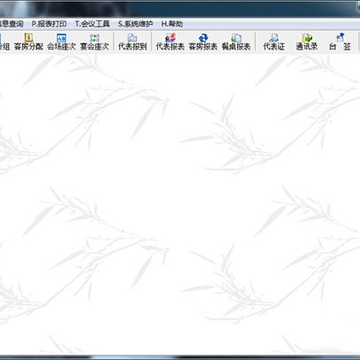
Task: Open the H.帮助 menu
Action: pos(172,24)
